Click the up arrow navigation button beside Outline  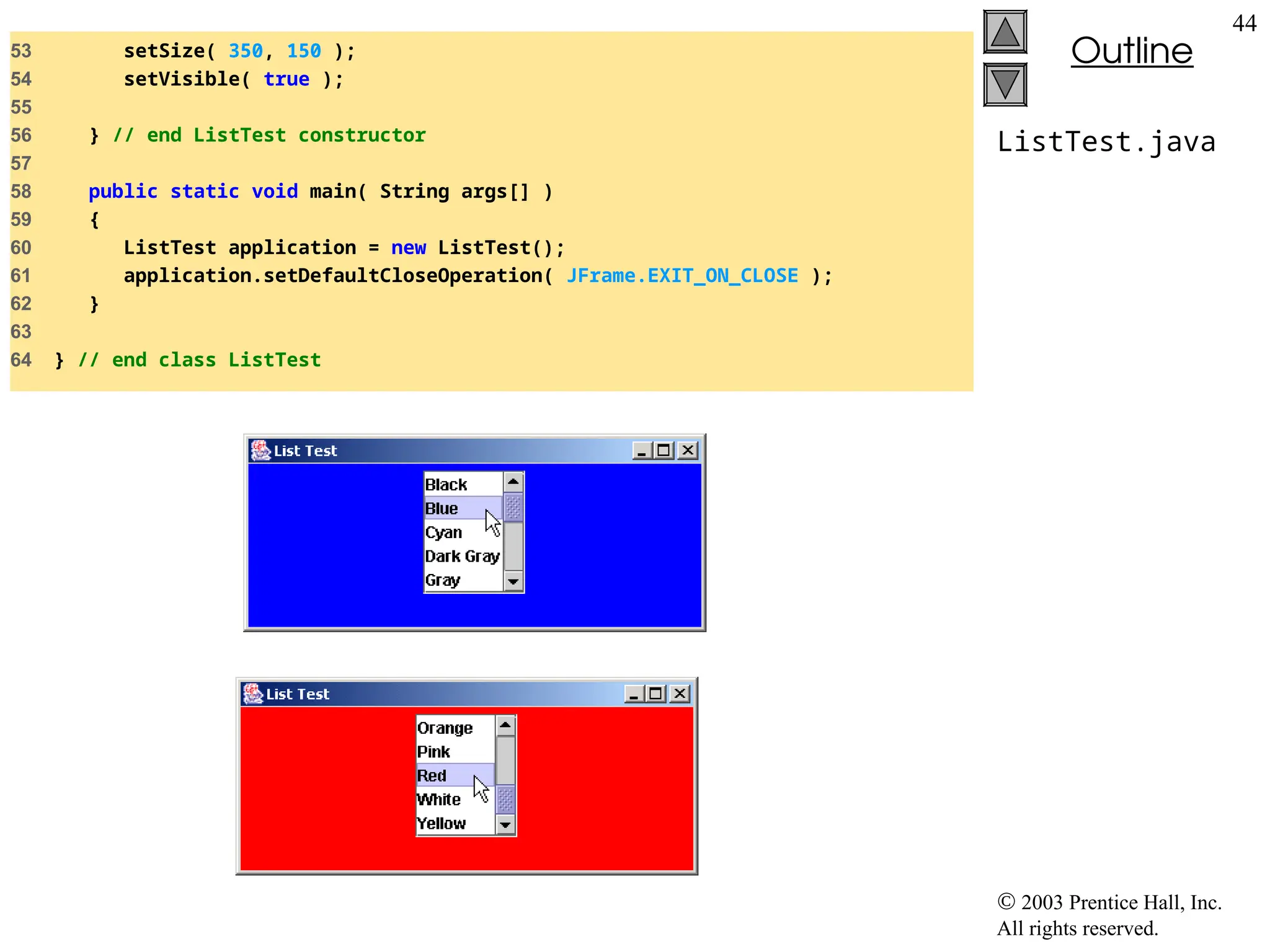[1005, 32]
